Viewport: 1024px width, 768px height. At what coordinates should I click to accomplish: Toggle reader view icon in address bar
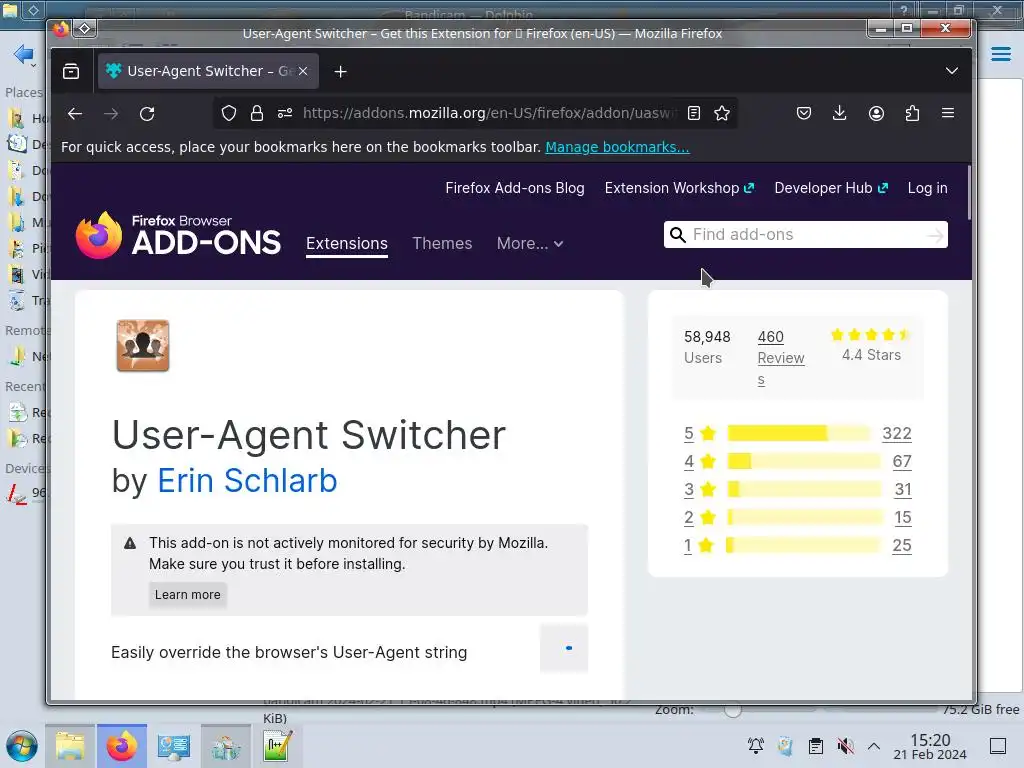pos(694,114)
